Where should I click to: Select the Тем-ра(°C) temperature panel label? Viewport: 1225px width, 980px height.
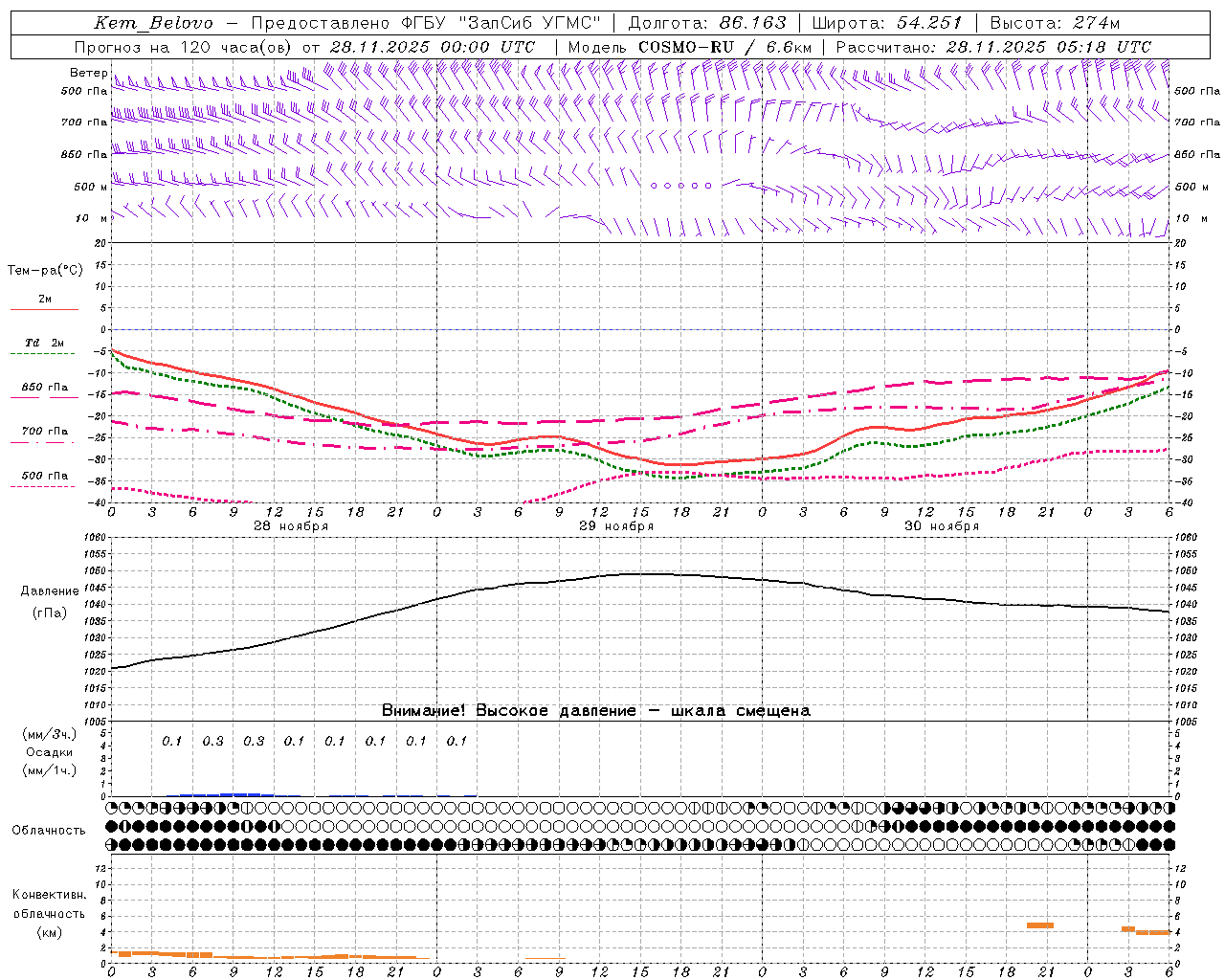[x=45, y=271]
